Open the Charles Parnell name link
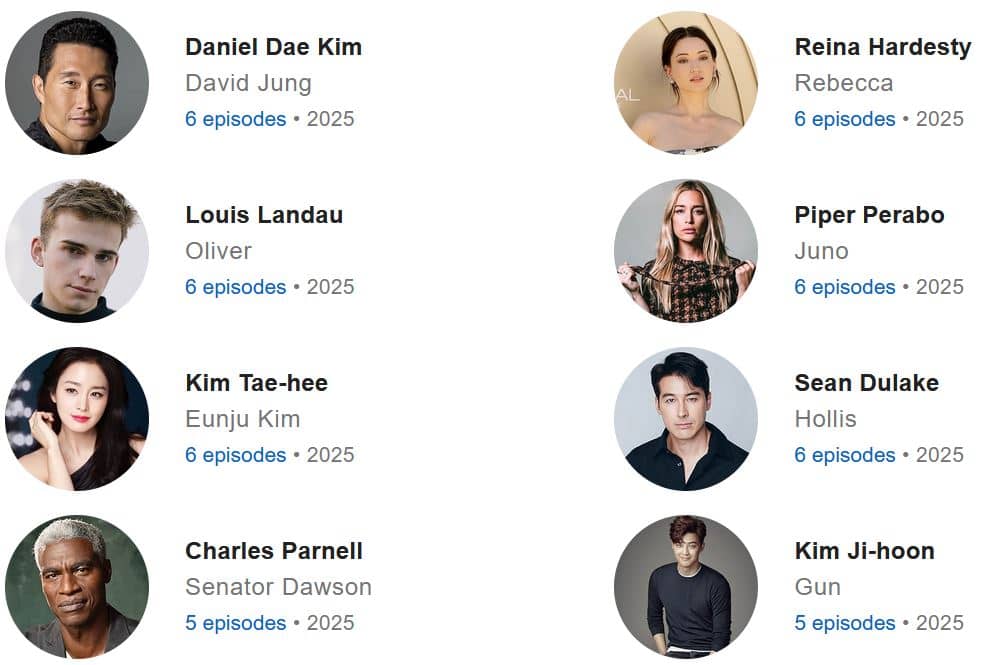The height and width of the screenshot is (665, 985). [x=274, y=551]
